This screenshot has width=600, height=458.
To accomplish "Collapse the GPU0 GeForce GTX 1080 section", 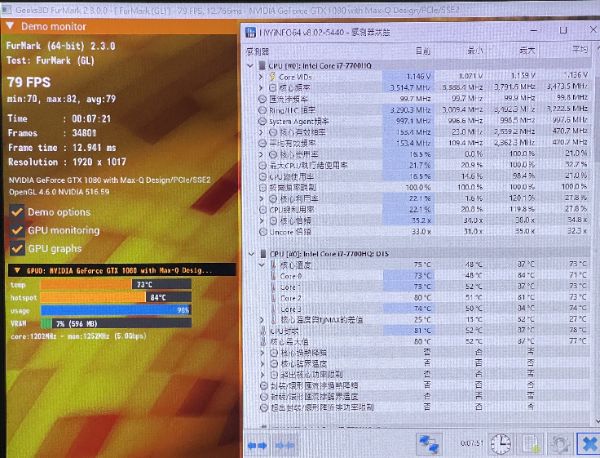I will [x=17, y=271].
